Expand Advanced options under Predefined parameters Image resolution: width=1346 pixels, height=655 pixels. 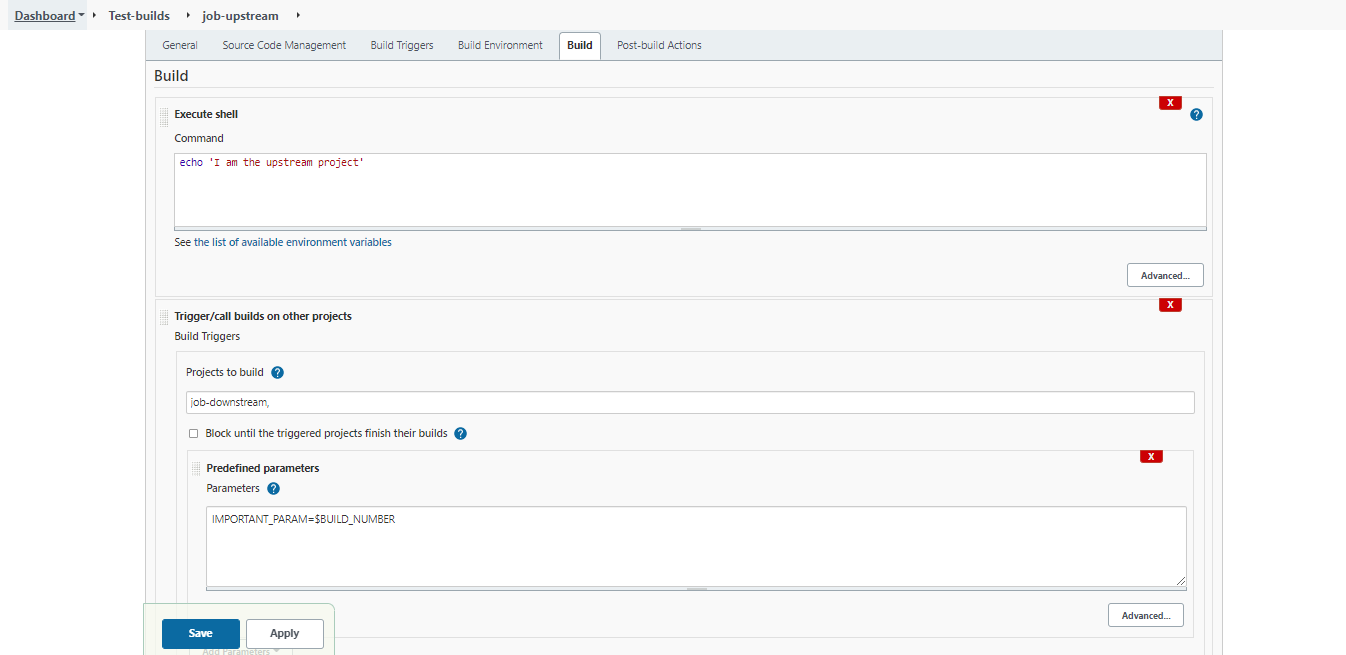[x=1146, y=615]
